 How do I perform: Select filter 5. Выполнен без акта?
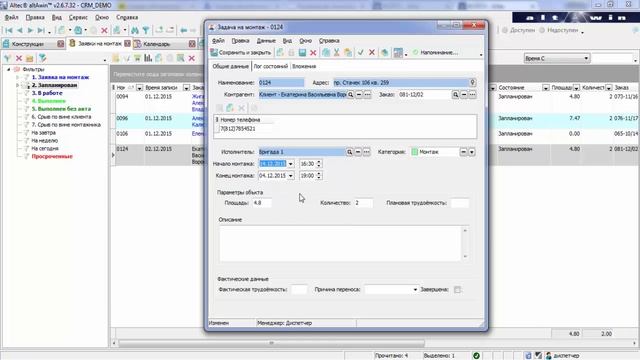pyautogui.click(x=61, y=109)
